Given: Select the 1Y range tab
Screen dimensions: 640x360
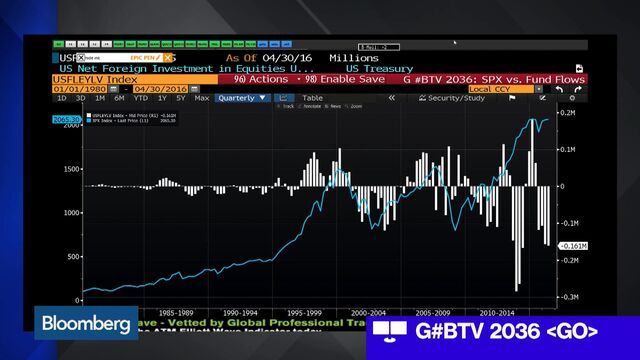Looking at the screenshot, I should tap(162, 98).
